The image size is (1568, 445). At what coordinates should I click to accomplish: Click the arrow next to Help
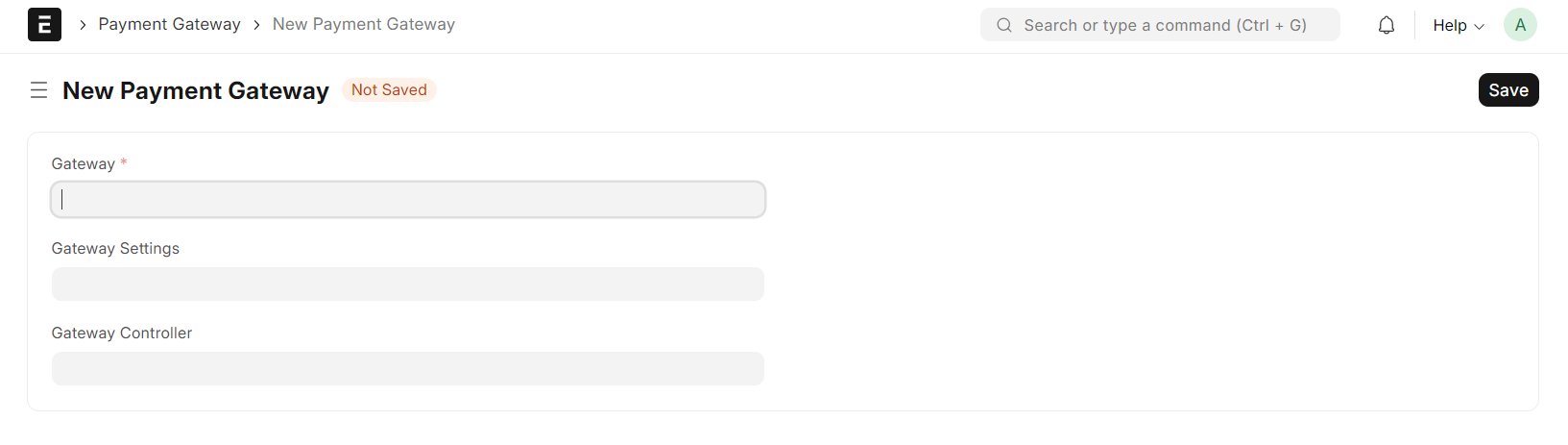point(1479,27)
